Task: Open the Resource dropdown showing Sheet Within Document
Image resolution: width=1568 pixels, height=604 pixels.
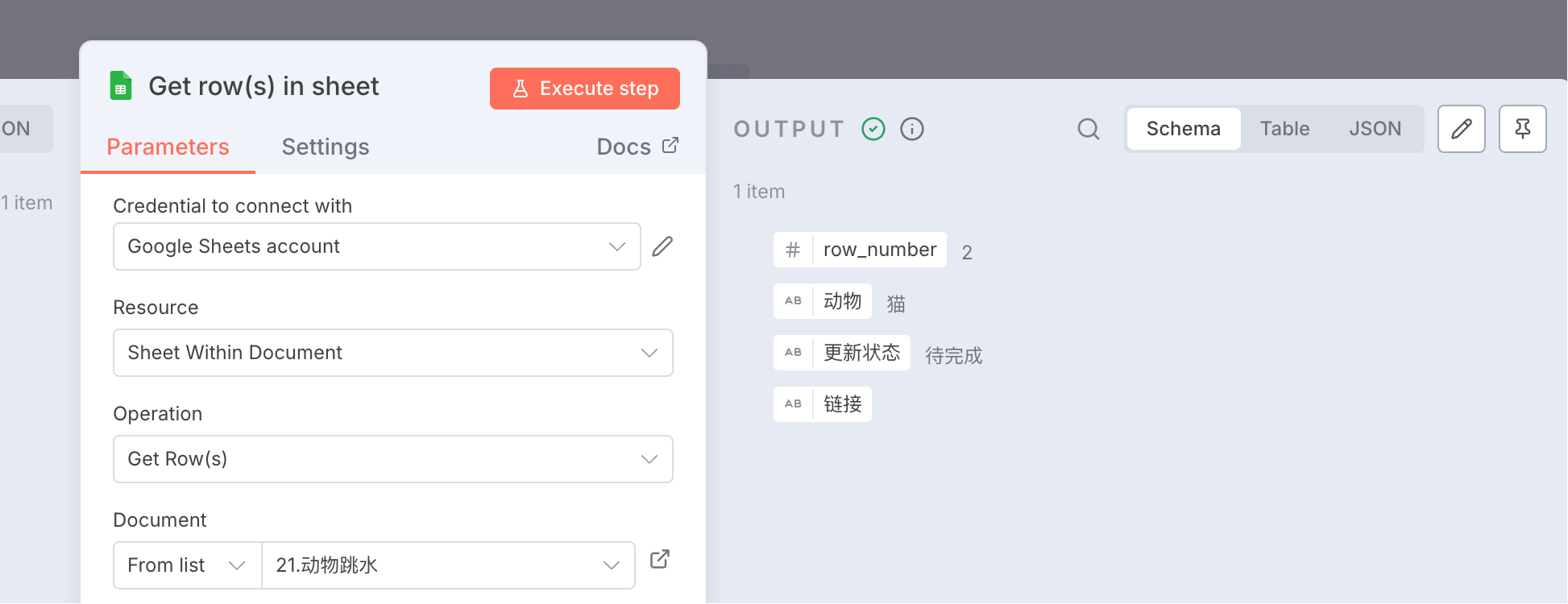Action: [x=393, y=353]
